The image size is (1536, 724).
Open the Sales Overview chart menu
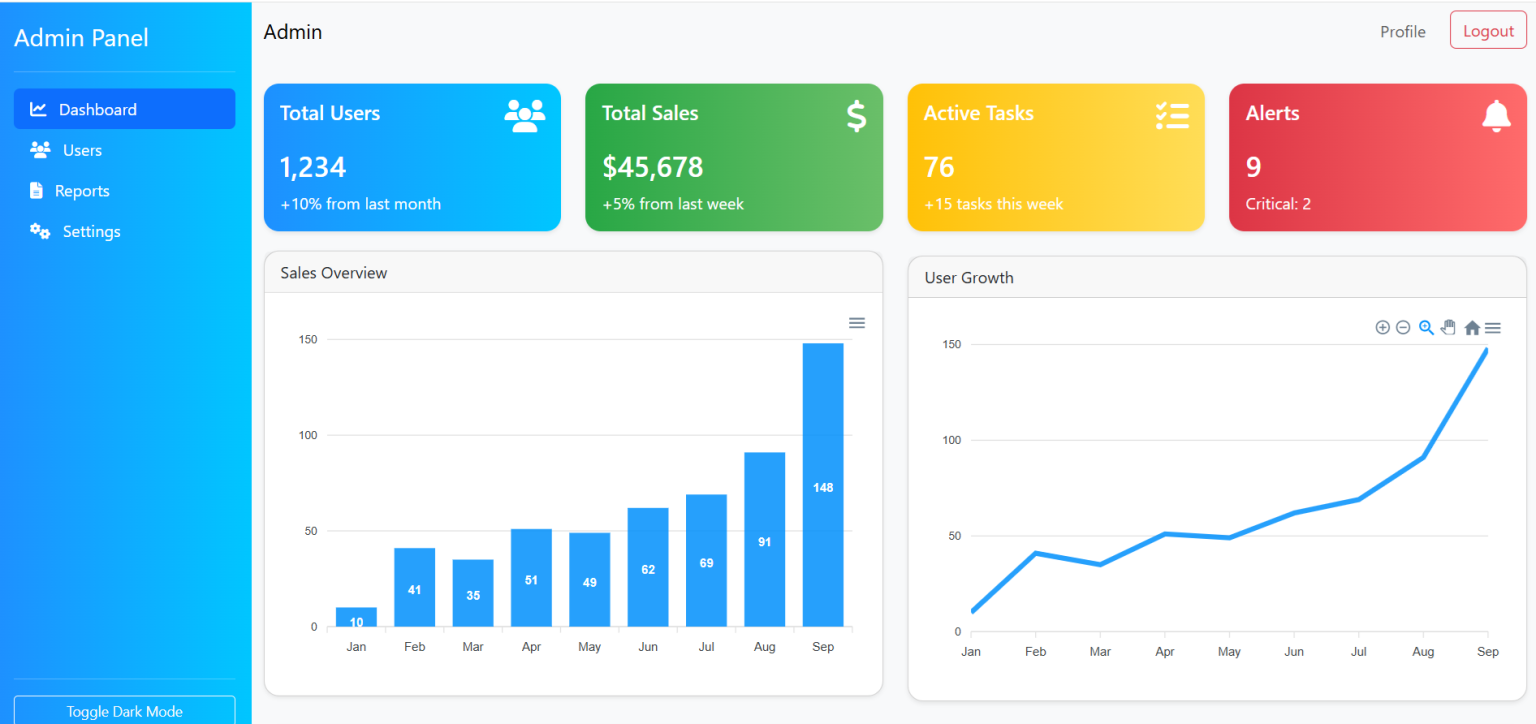coord(856,322)
